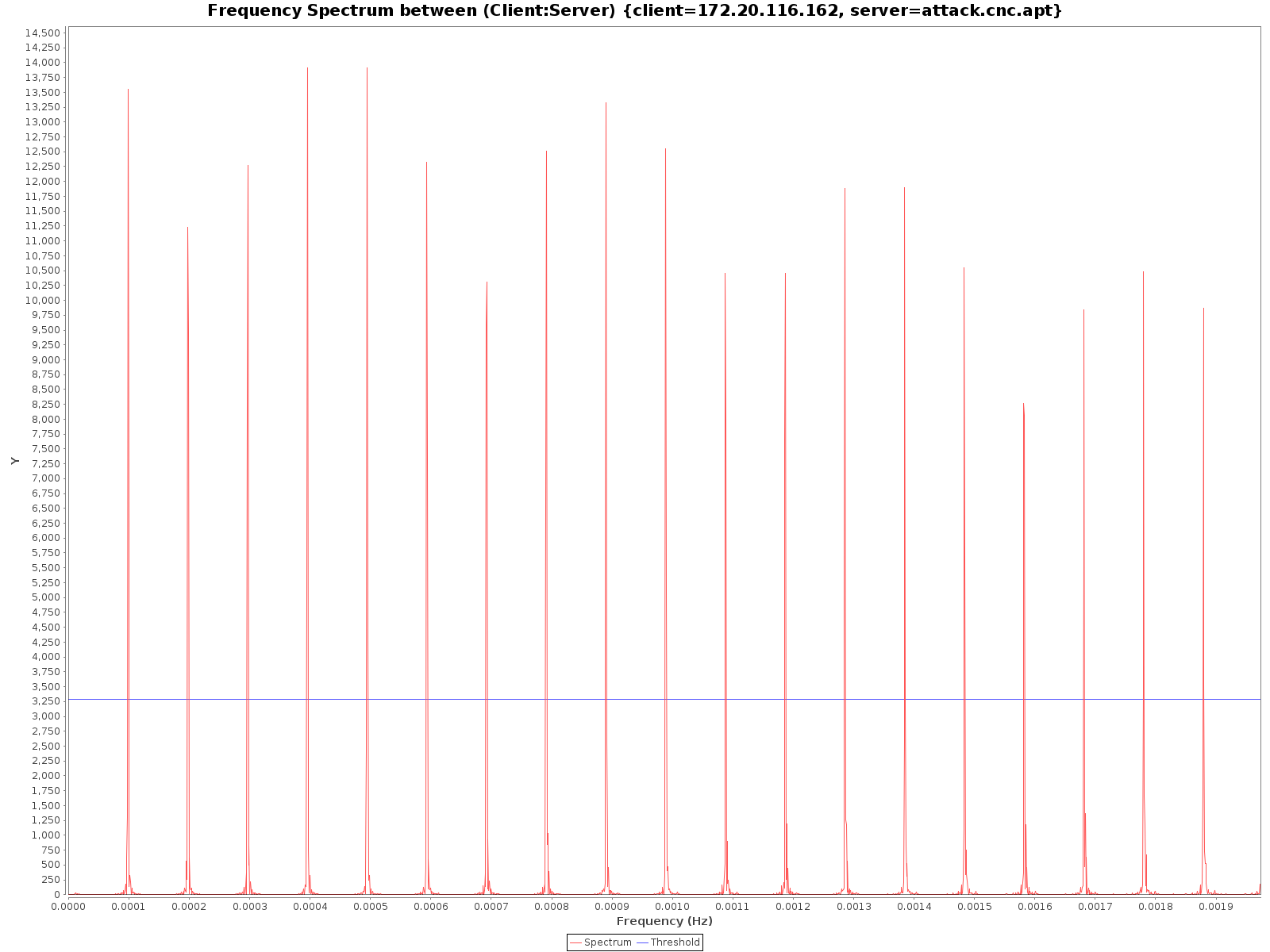The height and width of the screenshot is (952, 1270).
Task: Click the horizontal threshold line
Action: (x=664, y=699)
